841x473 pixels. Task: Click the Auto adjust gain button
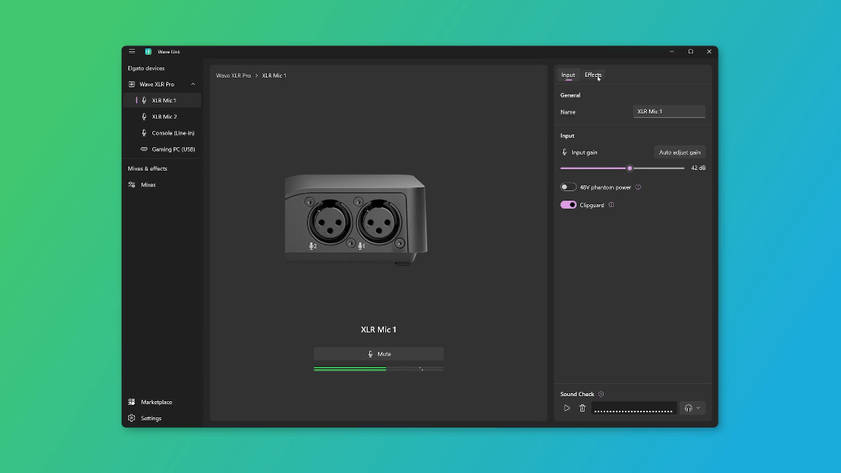[680, 152]
